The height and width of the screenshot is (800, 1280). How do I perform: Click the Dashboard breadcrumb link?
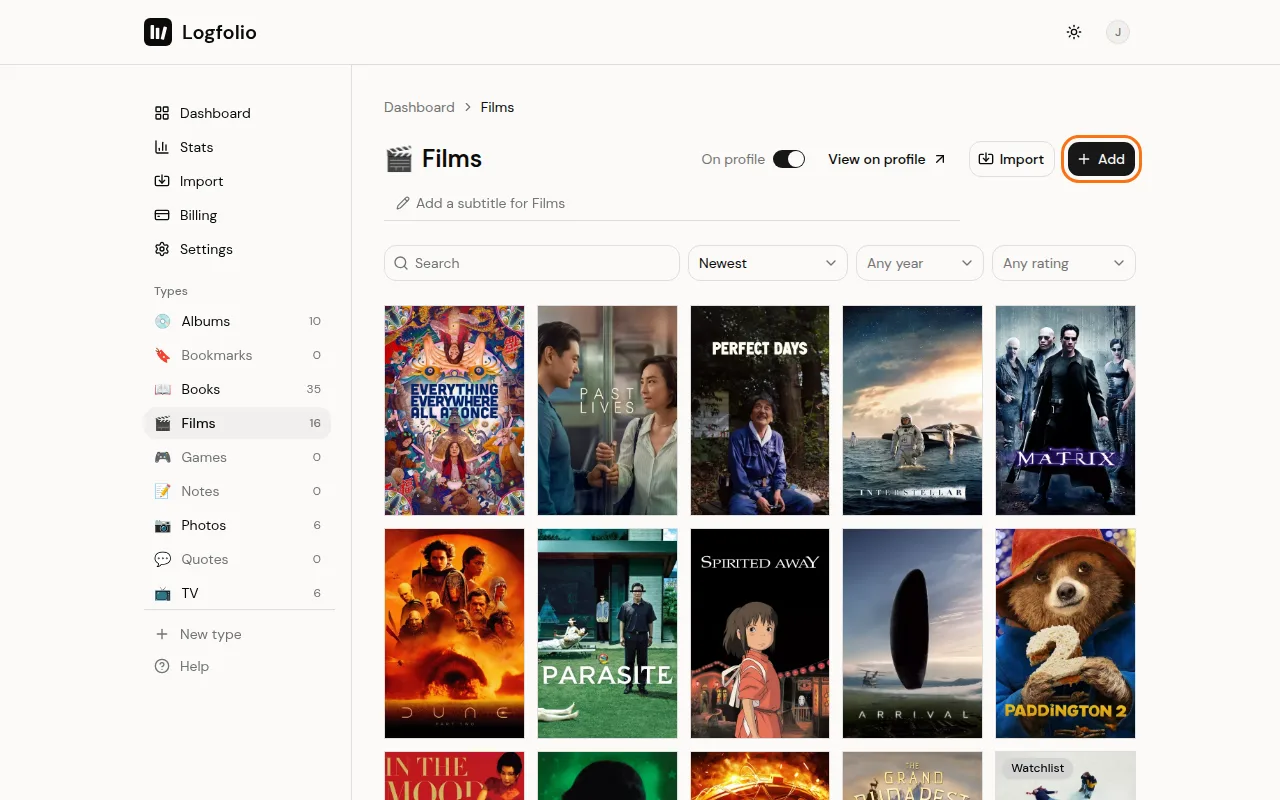coord(419,107)
